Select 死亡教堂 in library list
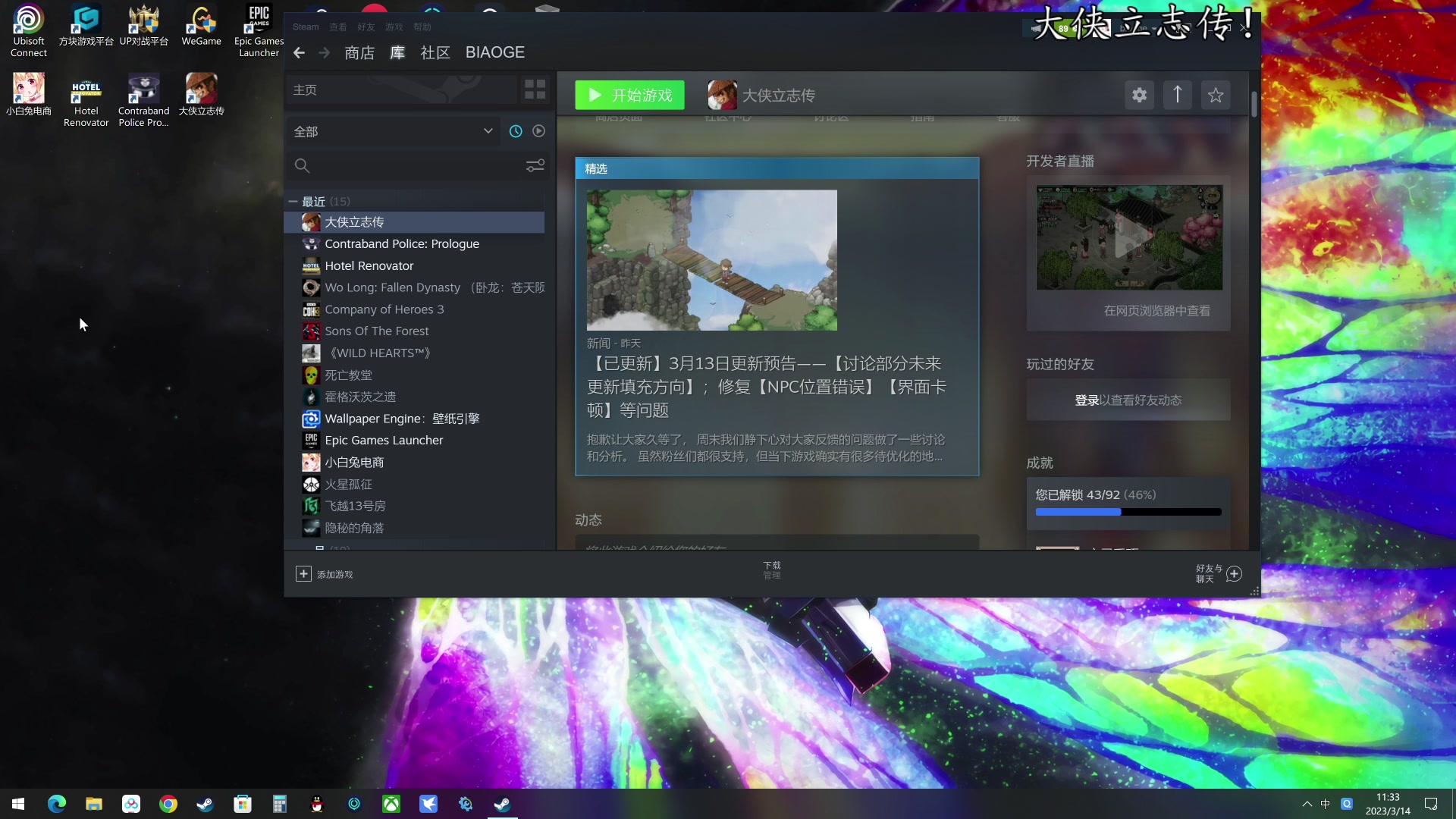 coord(415,375)
